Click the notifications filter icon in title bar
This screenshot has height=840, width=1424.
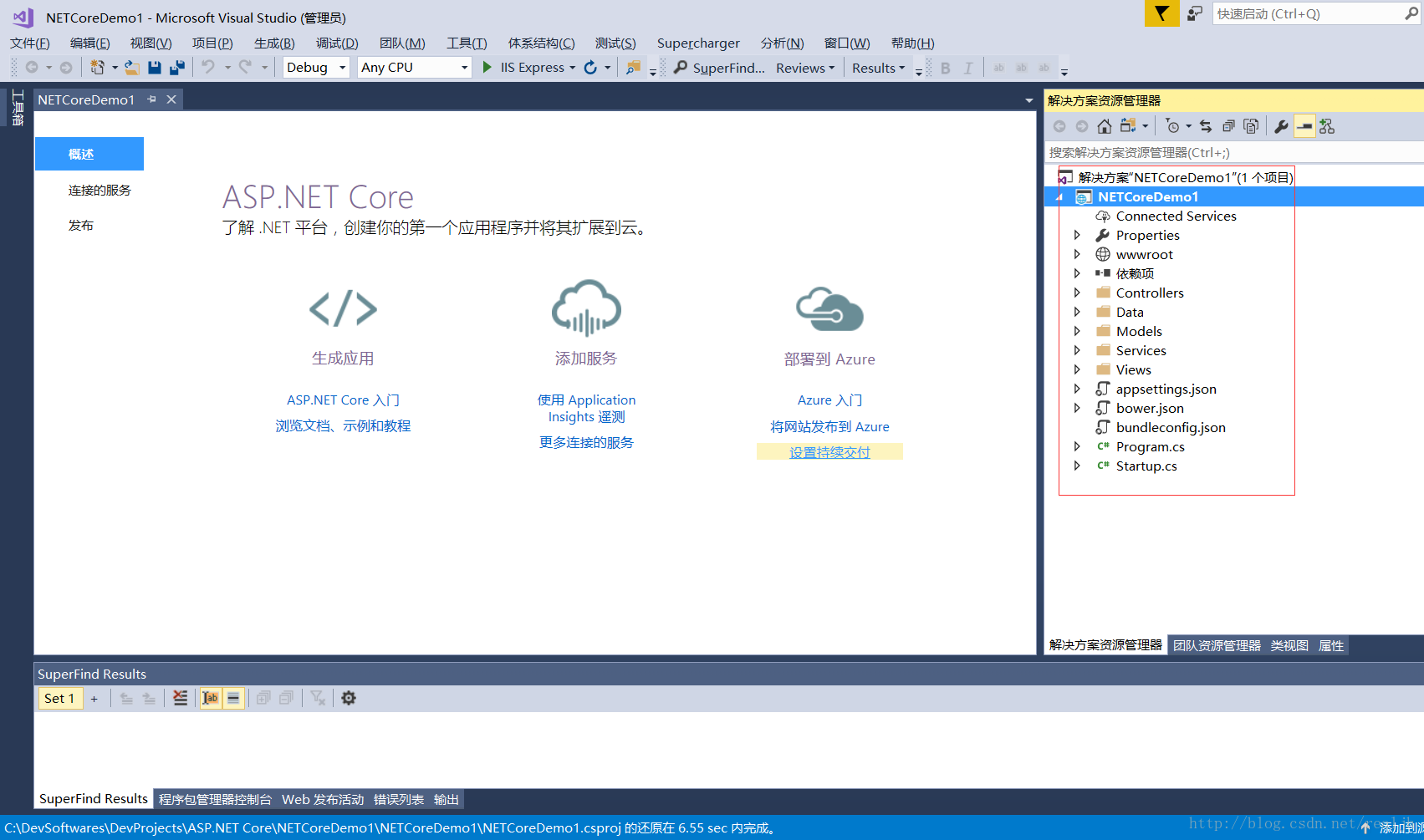coord(1162,13)
